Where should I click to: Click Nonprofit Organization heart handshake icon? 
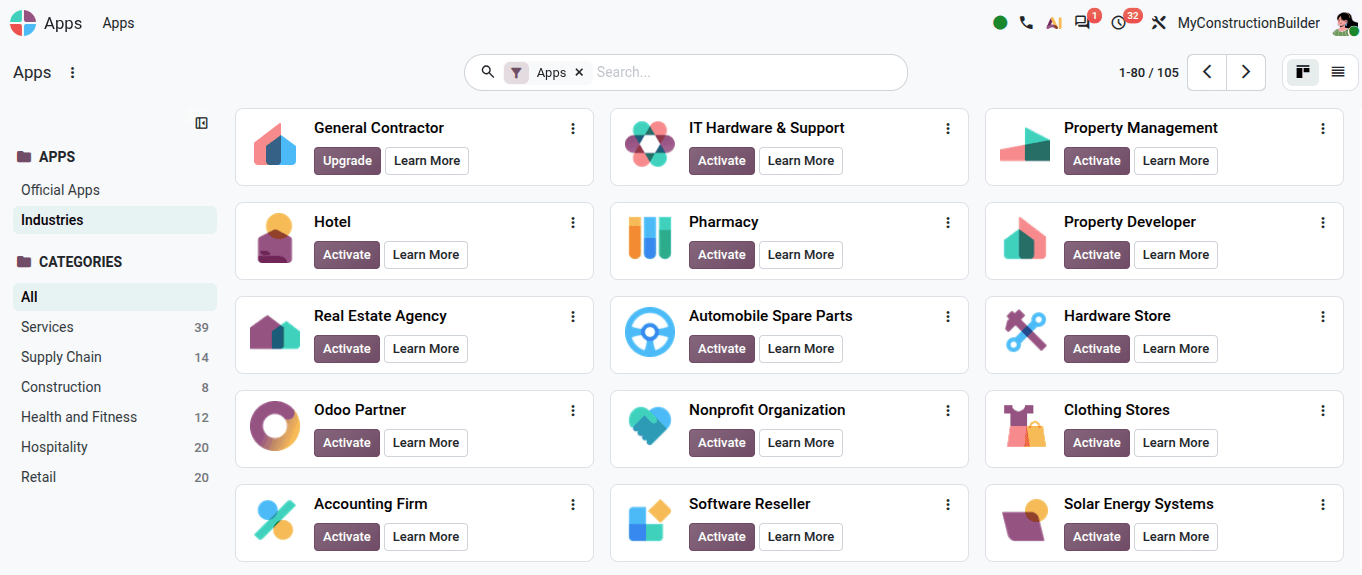[649, 428]
